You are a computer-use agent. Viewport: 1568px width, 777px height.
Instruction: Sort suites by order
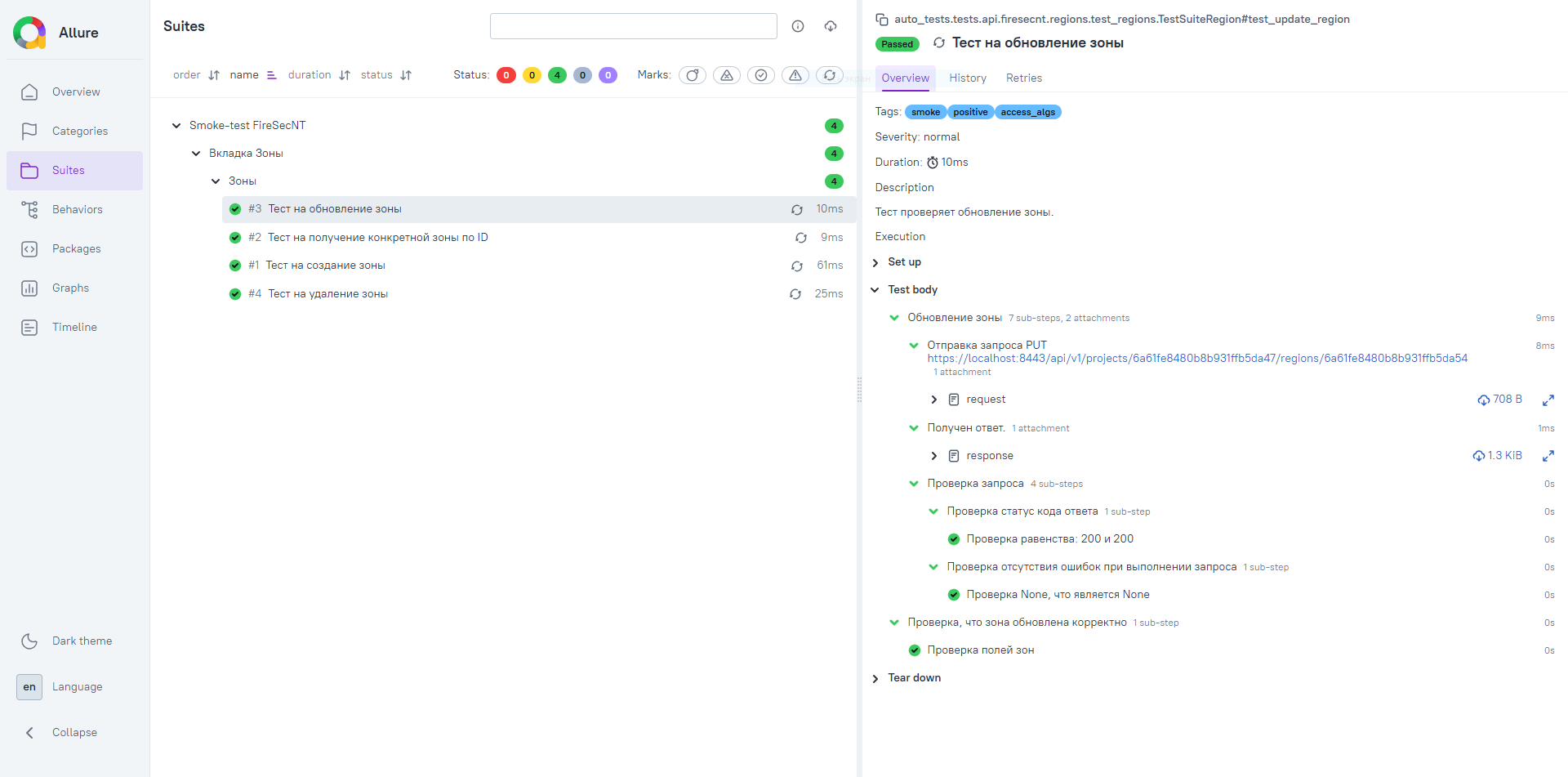pos(196,75)
